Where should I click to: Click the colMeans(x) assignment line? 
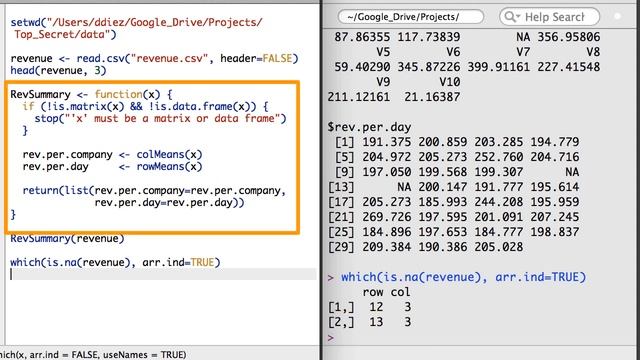pos(112,154)
